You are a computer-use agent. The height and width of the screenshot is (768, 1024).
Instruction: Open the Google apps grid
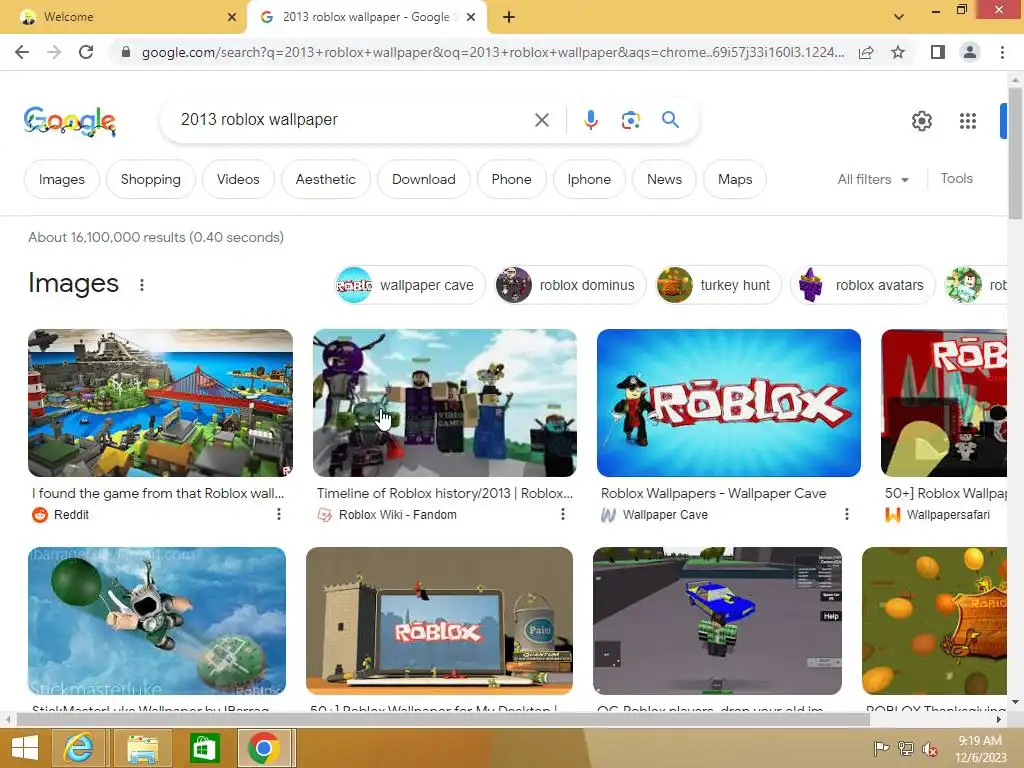967,121
